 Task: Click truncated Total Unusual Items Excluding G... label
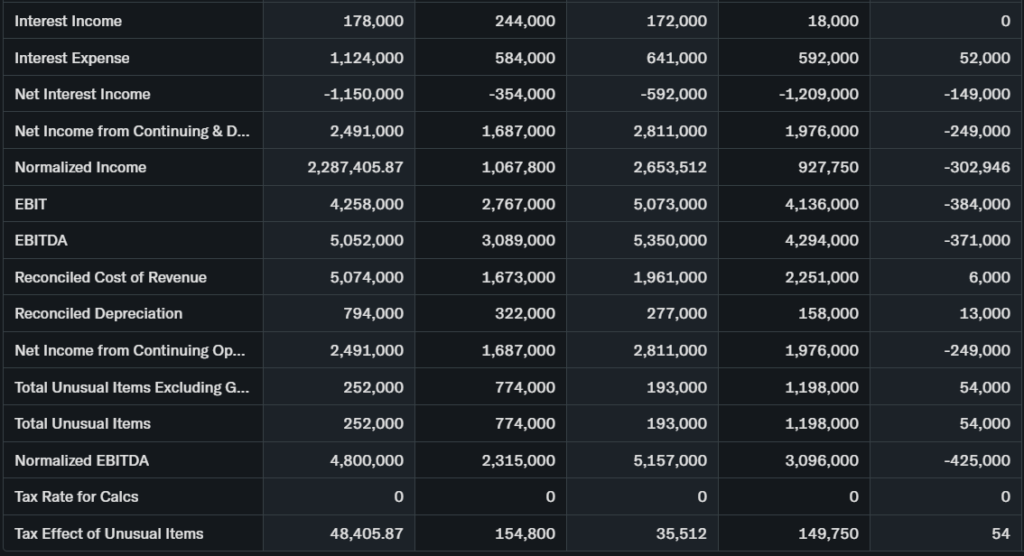[132, 387]
